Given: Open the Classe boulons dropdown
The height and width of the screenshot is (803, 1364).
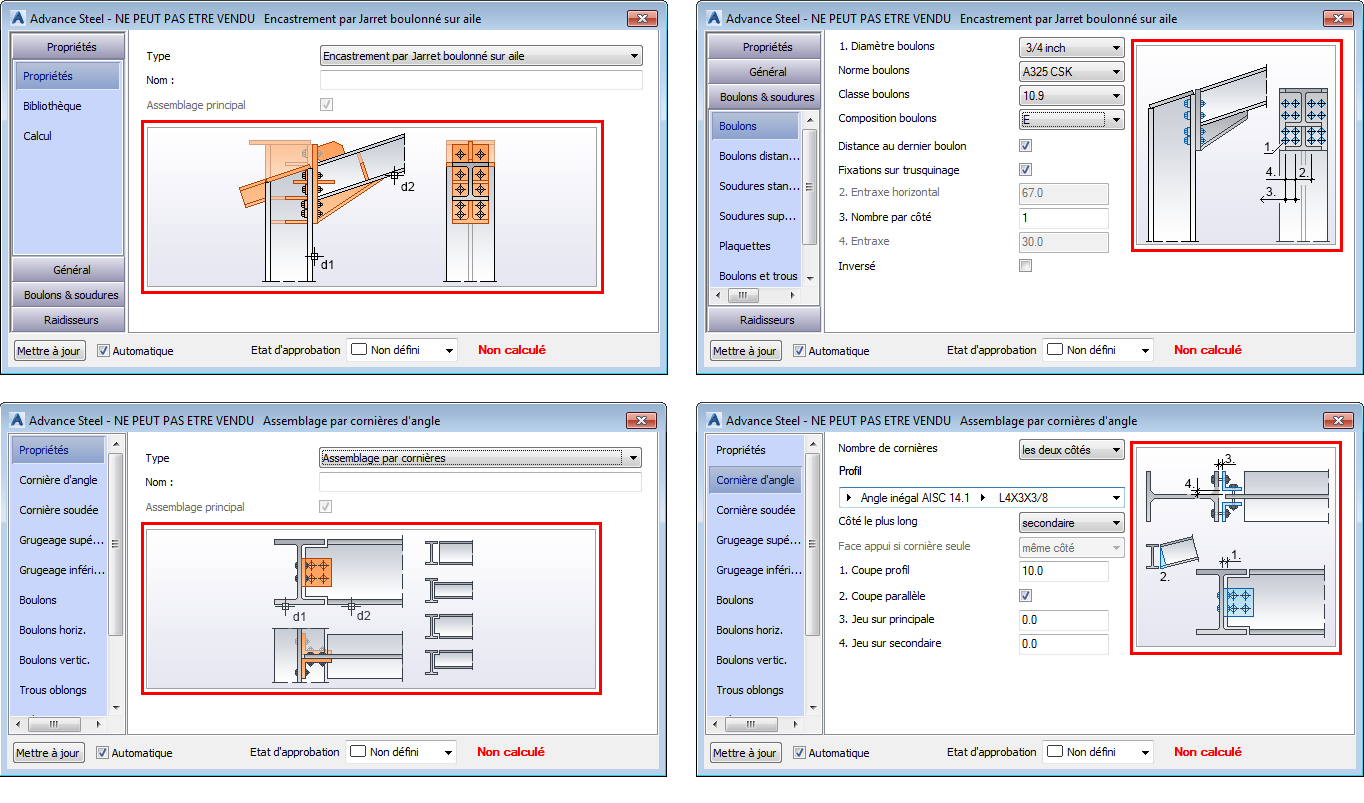Looking at the screenshot, I should coord(1071,95).
